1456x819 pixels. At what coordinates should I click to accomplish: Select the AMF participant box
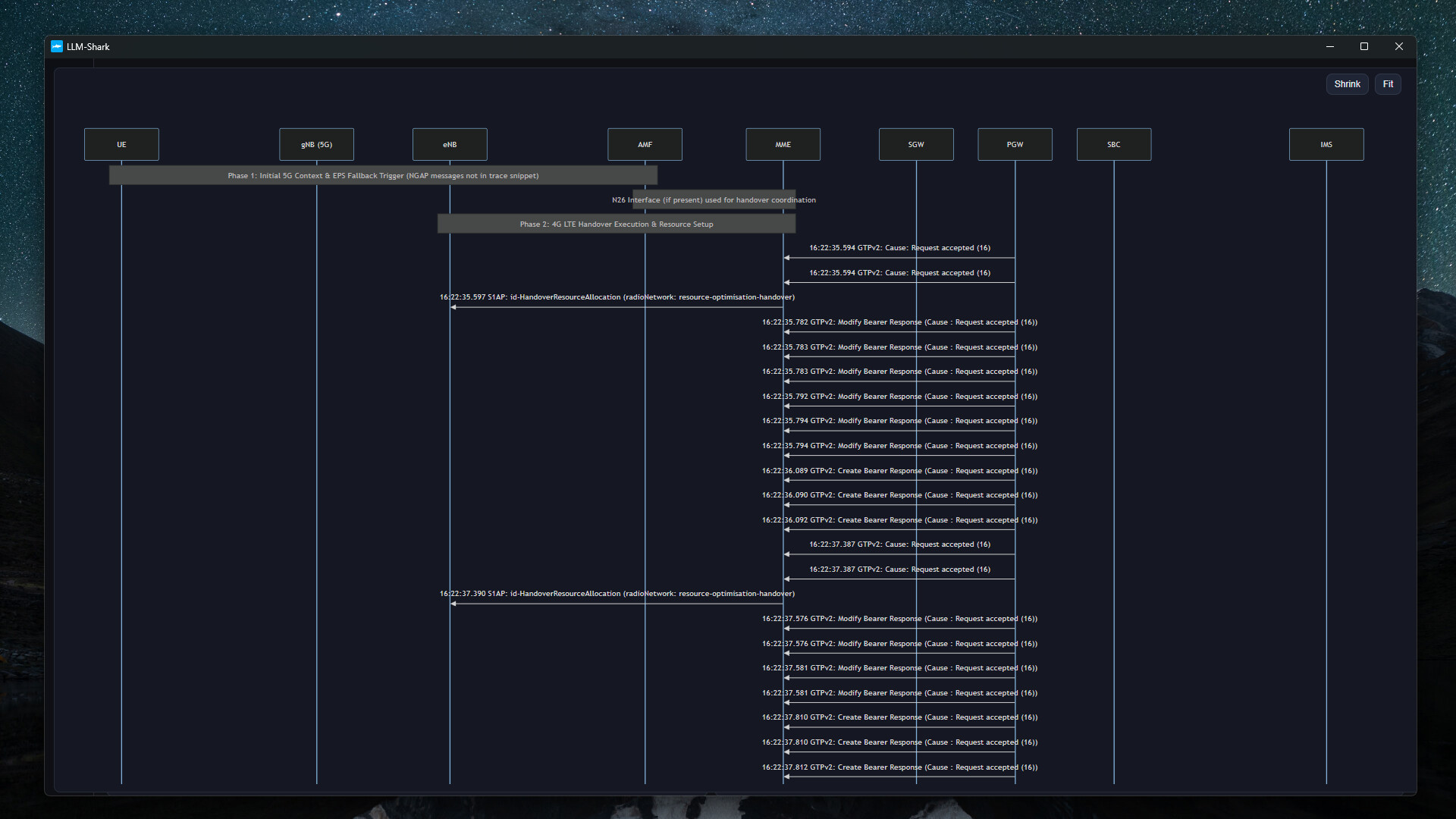645,144
